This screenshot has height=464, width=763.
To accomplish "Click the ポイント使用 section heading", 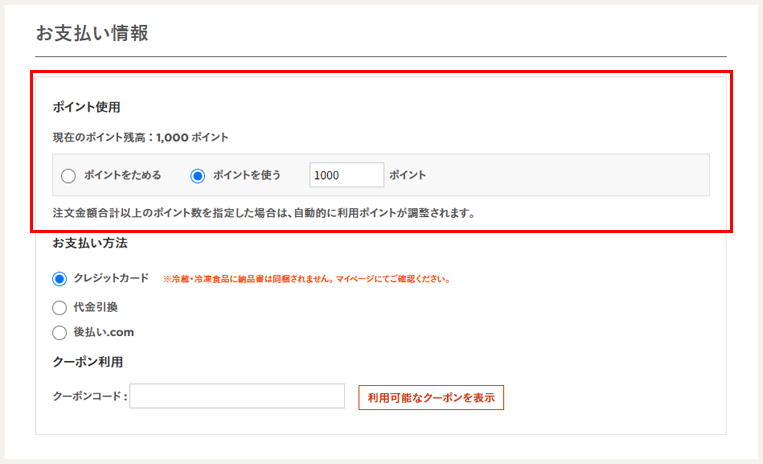I will 87,107.
